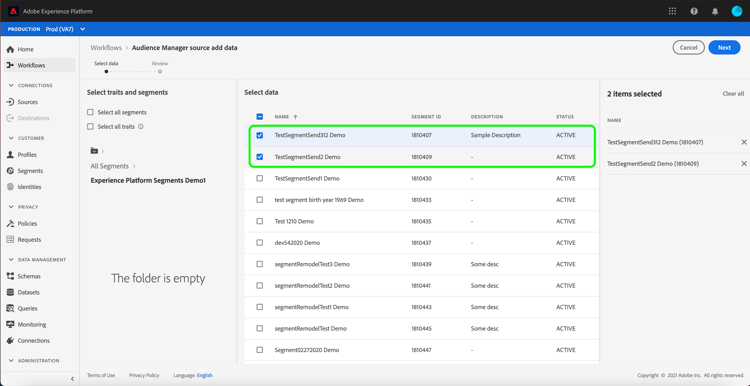Open Schemas in the sidebar
The height and width of the screenshot is (386, 750).
(29, 276)
